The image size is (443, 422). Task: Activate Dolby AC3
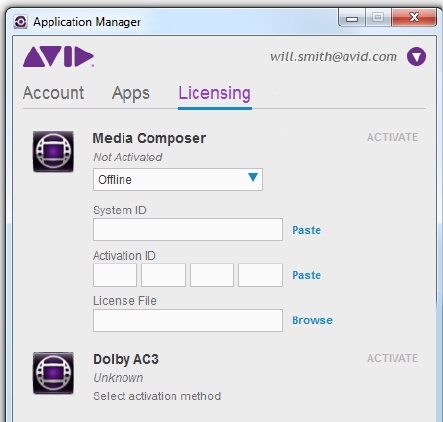(x=392, y=358)
